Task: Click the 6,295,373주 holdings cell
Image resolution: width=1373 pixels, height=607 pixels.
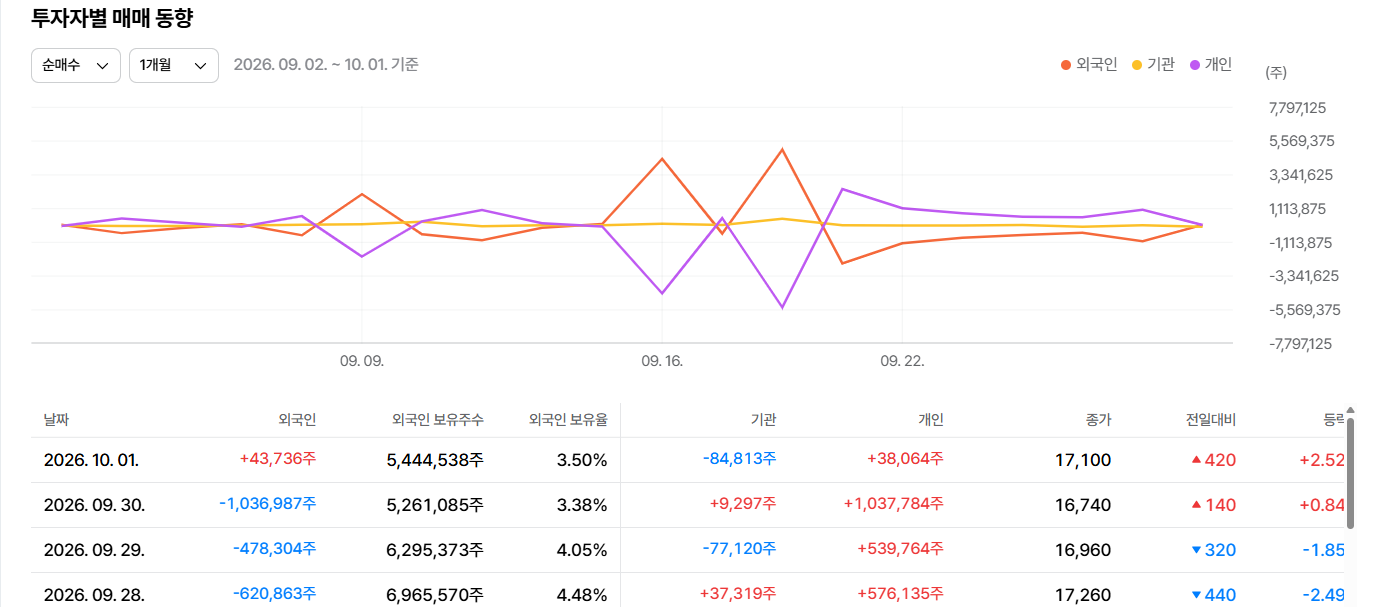Action: [x=435, y=550]
